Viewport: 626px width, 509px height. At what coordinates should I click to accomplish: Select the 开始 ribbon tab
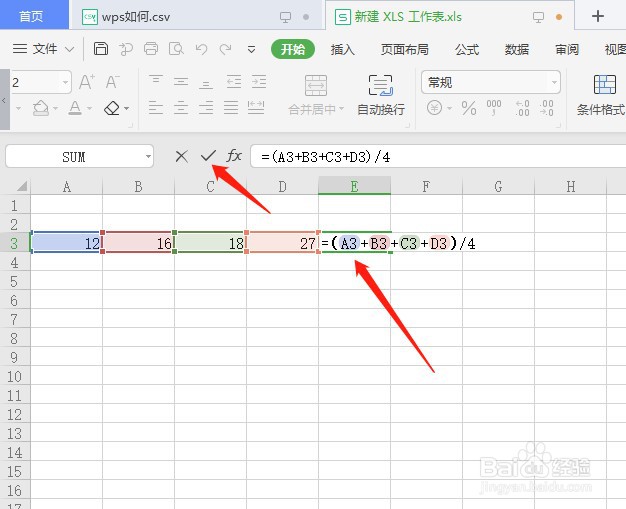(x=293, y=50)
